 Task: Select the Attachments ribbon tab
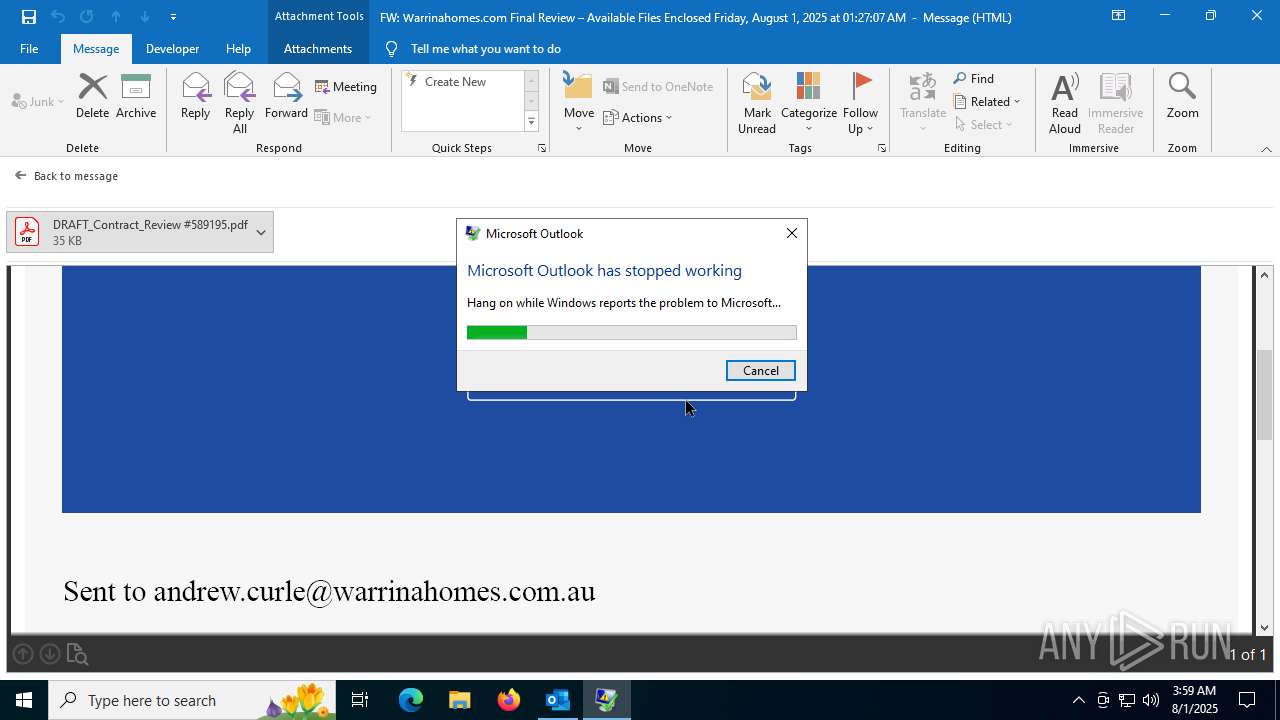click(318, 48)
